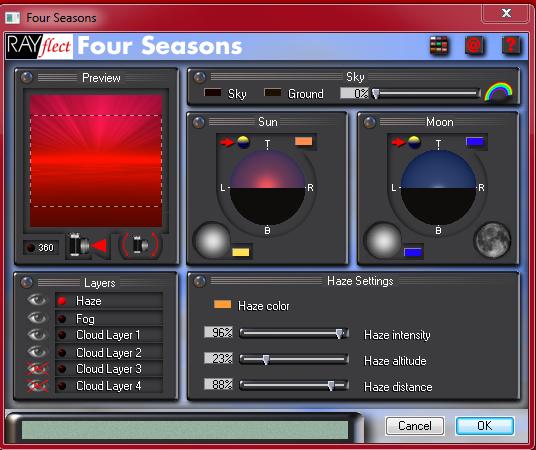This screenshot has width=536, height=450.
Task: Click the Moon panel red arrow sphere icon
Action: (x=406, y=142)
